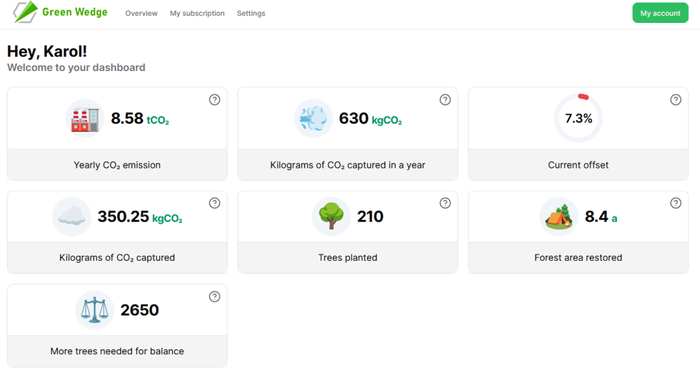Click the factory emission icon
This screenshot has height=385, width=700.
(85, 118)
